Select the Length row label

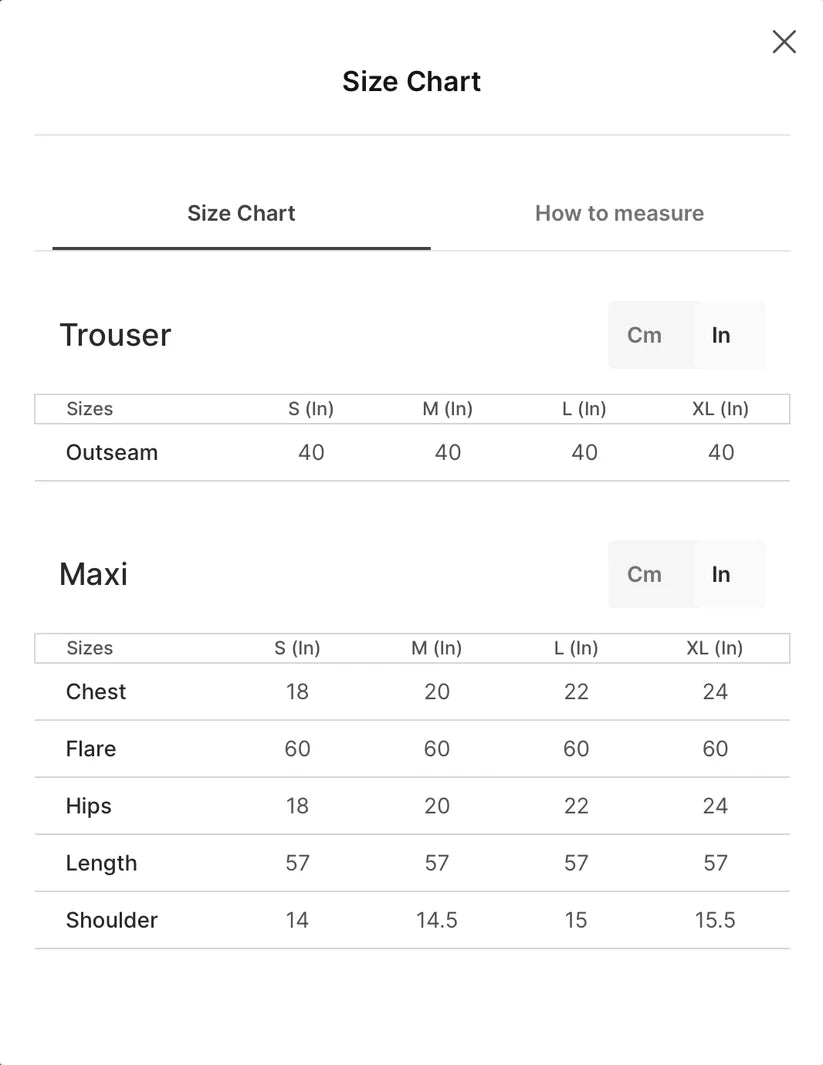(101, 863)
